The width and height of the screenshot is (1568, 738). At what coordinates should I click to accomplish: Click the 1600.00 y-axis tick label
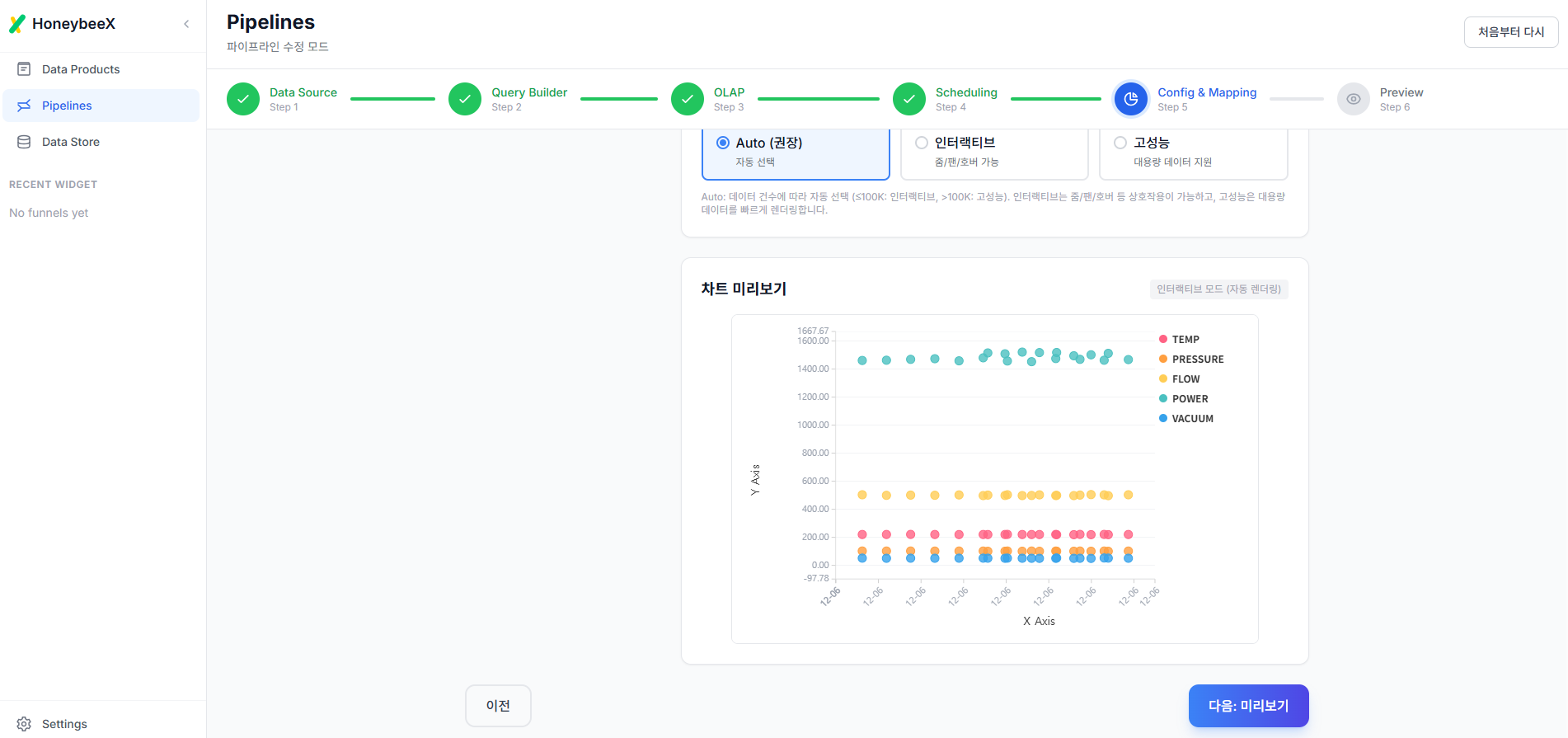[x=813, y=341]
